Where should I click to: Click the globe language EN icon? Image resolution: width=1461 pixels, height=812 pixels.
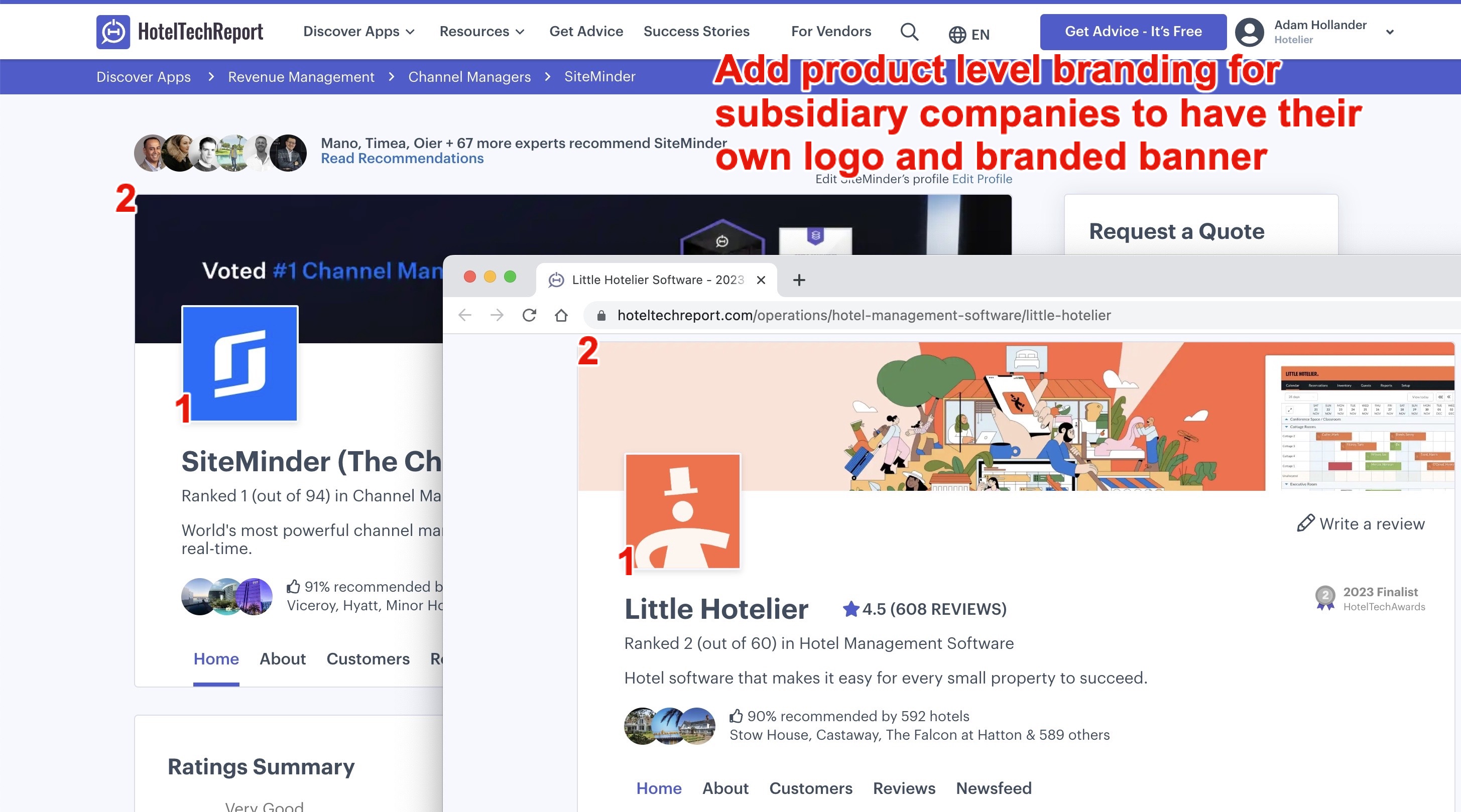tap(957, 35)
